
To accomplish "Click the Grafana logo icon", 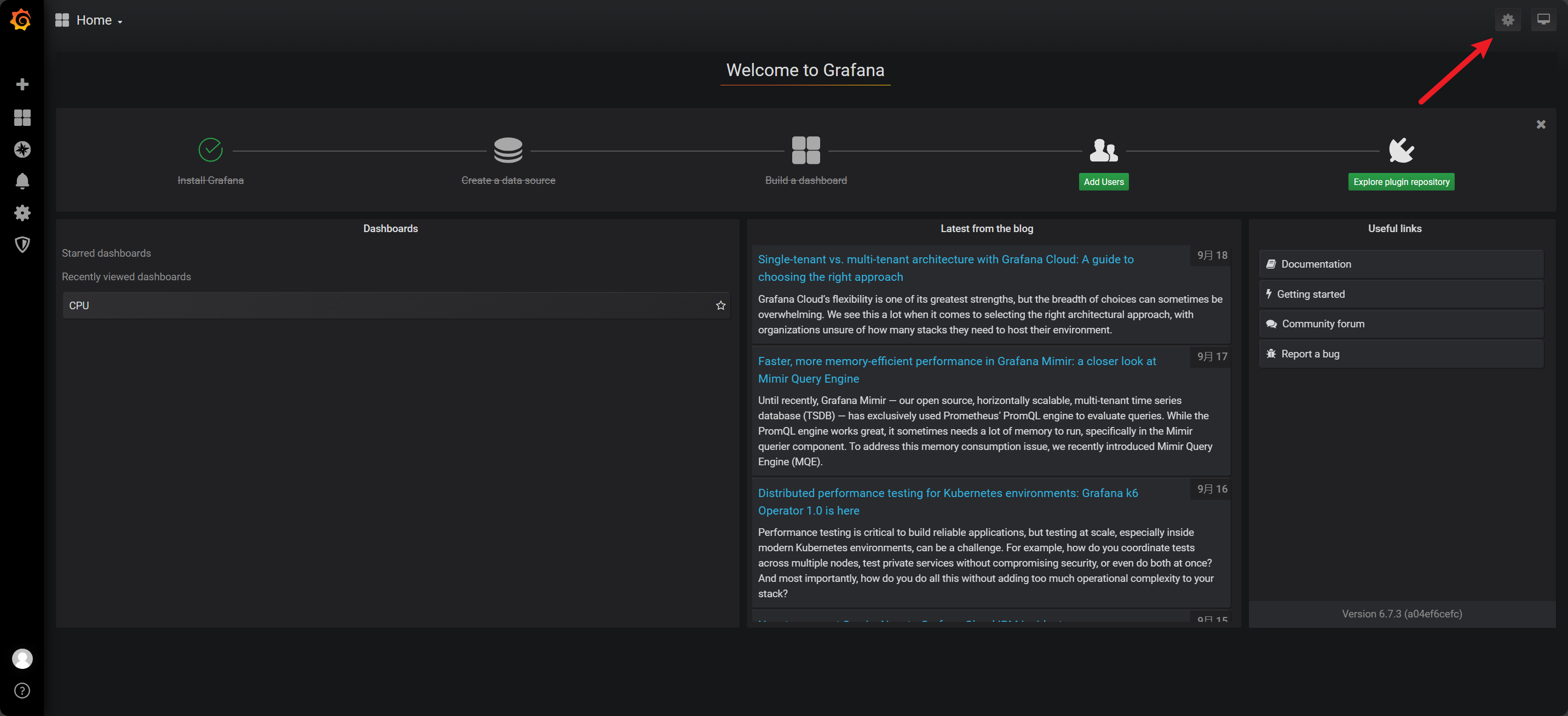I will point(21,20).
